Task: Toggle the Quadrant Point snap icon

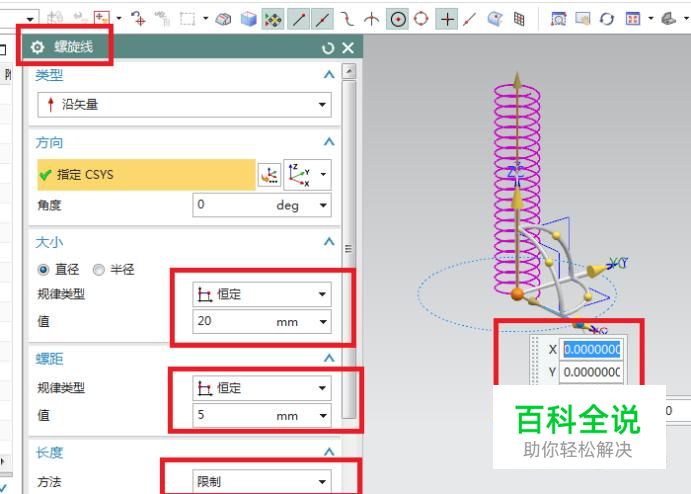Action: (x=421, y=19)
